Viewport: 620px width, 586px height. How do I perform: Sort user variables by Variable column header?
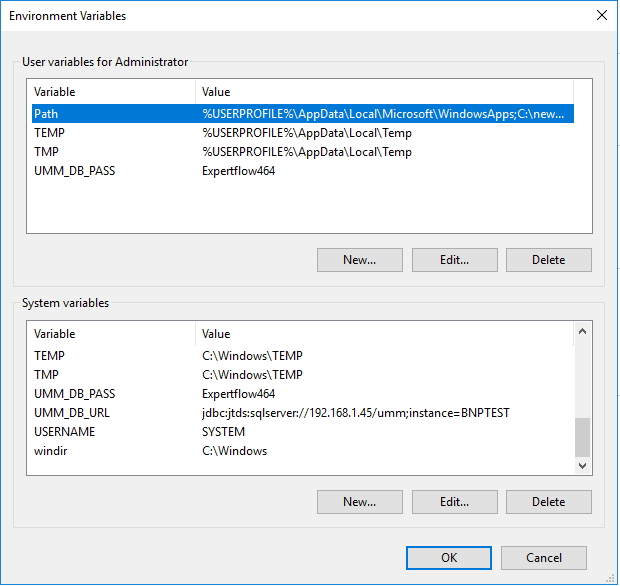coord(112,92)
